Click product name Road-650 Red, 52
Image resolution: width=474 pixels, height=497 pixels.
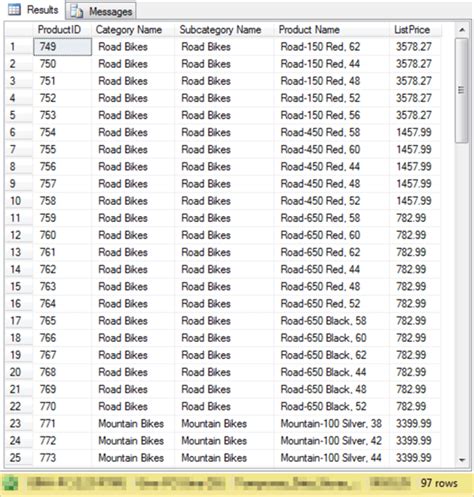pyautogui.click(x=320, y=304)
